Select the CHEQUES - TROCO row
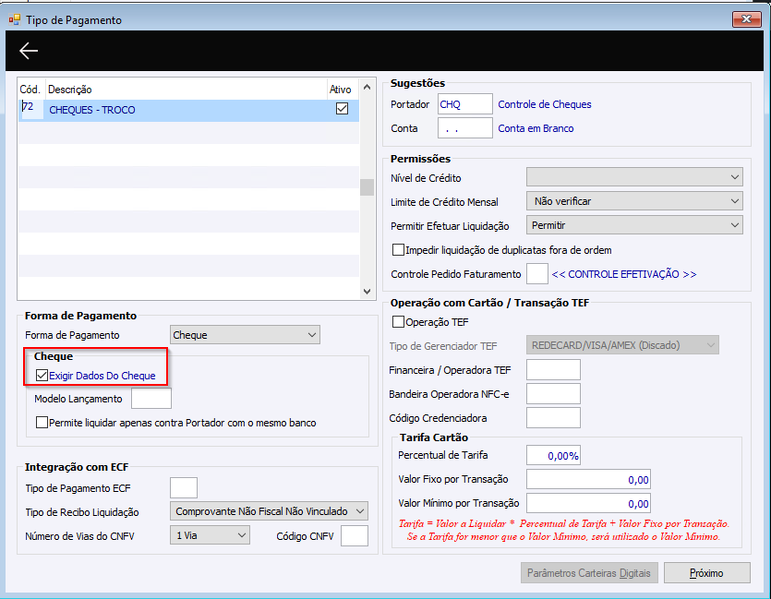The image size is (771, 599). click(x=189, y=110)
